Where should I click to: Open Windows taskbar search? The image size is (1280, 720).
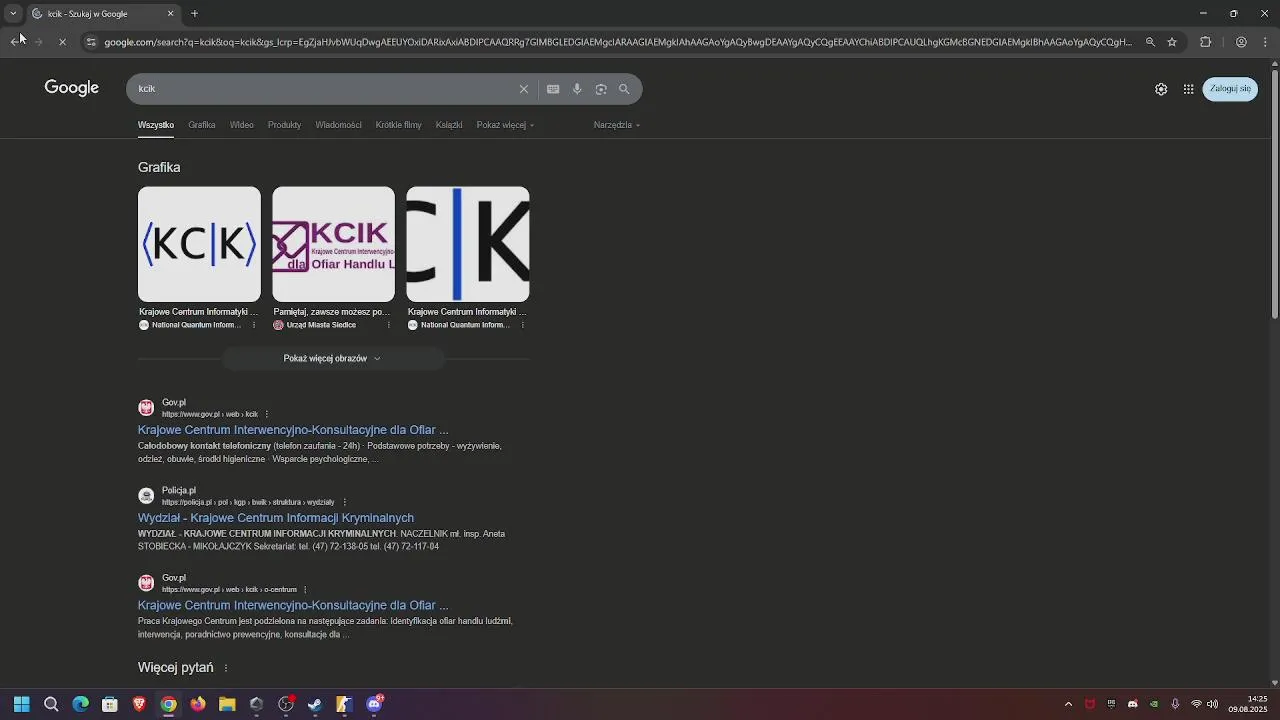(51, 704)
